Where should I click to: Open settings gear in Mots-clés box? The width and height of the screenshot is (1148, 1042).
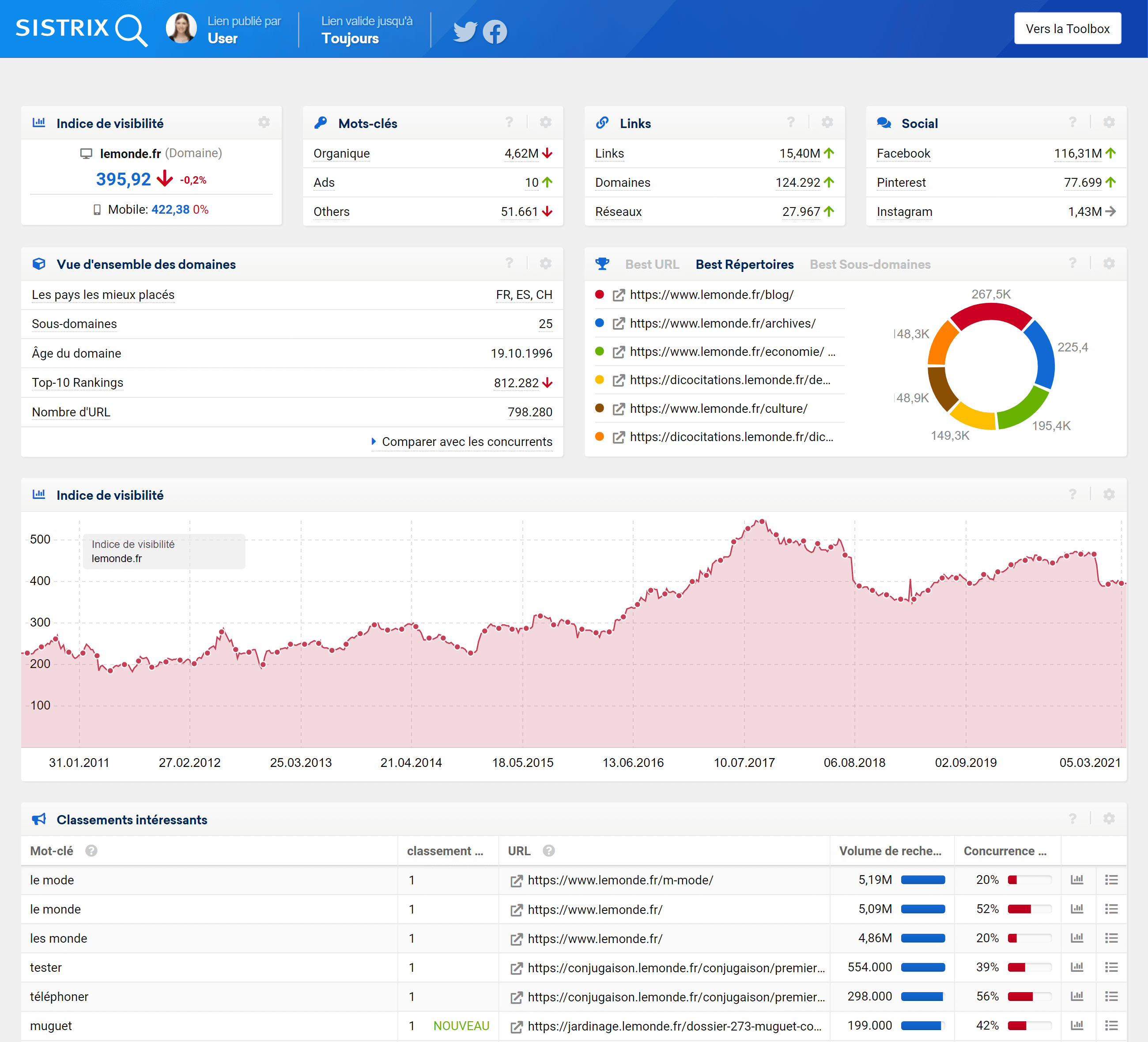pyautogui.click(x=546, y=122)
